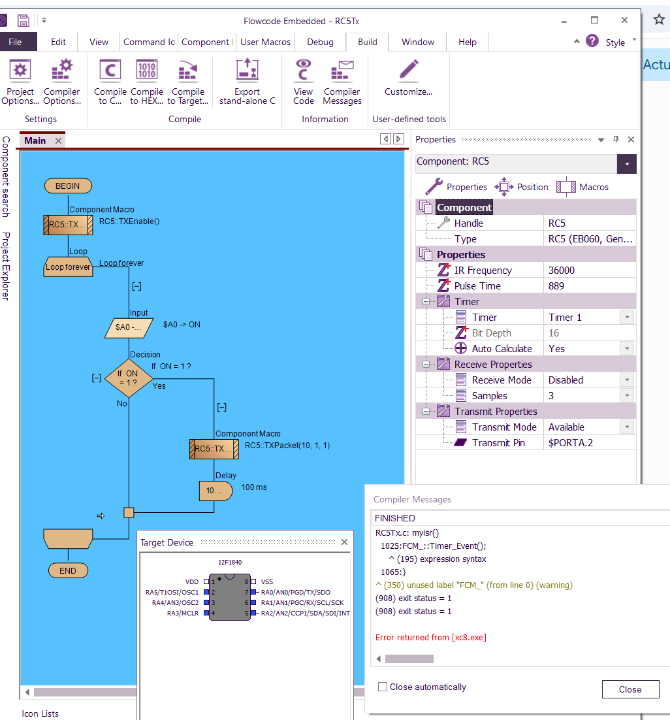Edit the Transmit Pin value $PORTA.2
Image resolution: width=670 pixels, height=720 pixels.
pyautogui.click(x=590, y=443)
